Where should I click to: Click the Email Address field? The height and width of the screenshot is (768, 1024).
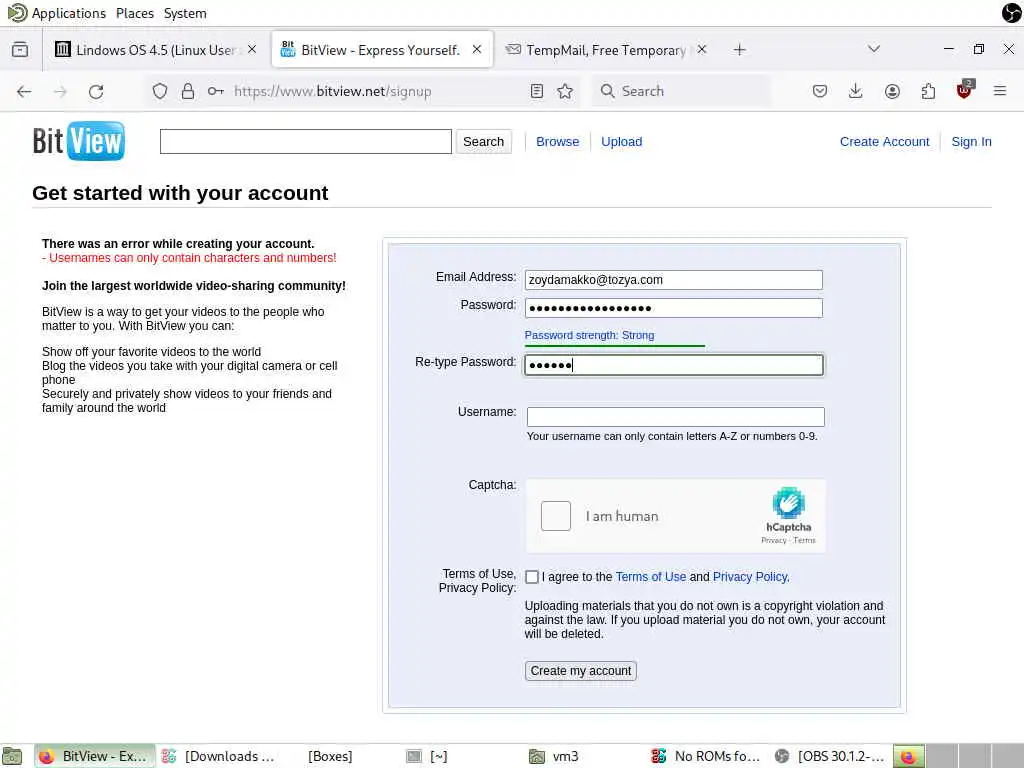pyautogui.click(x=673, y=280)
